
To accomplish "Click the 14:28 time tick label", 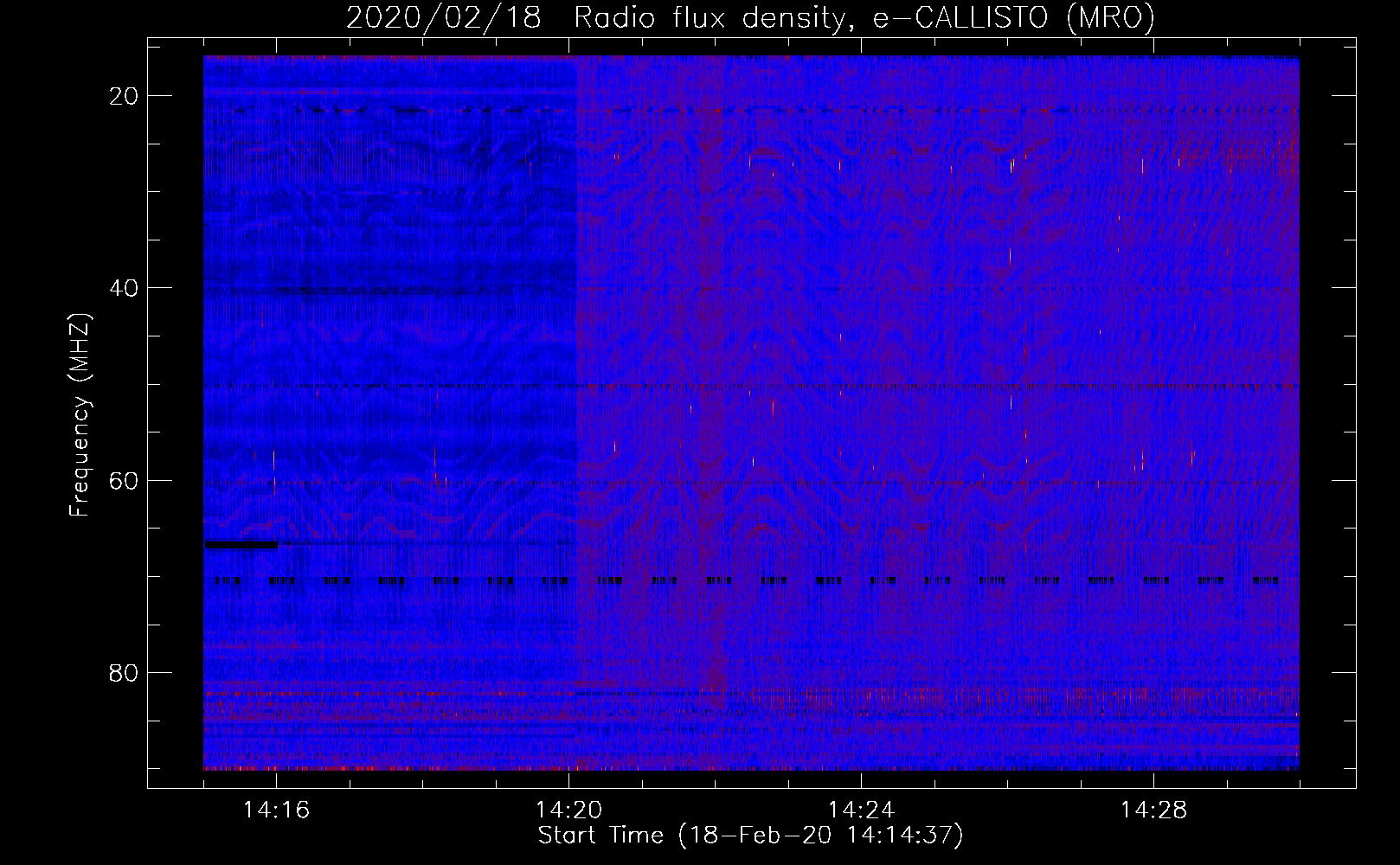I will tap(1153, 811).
